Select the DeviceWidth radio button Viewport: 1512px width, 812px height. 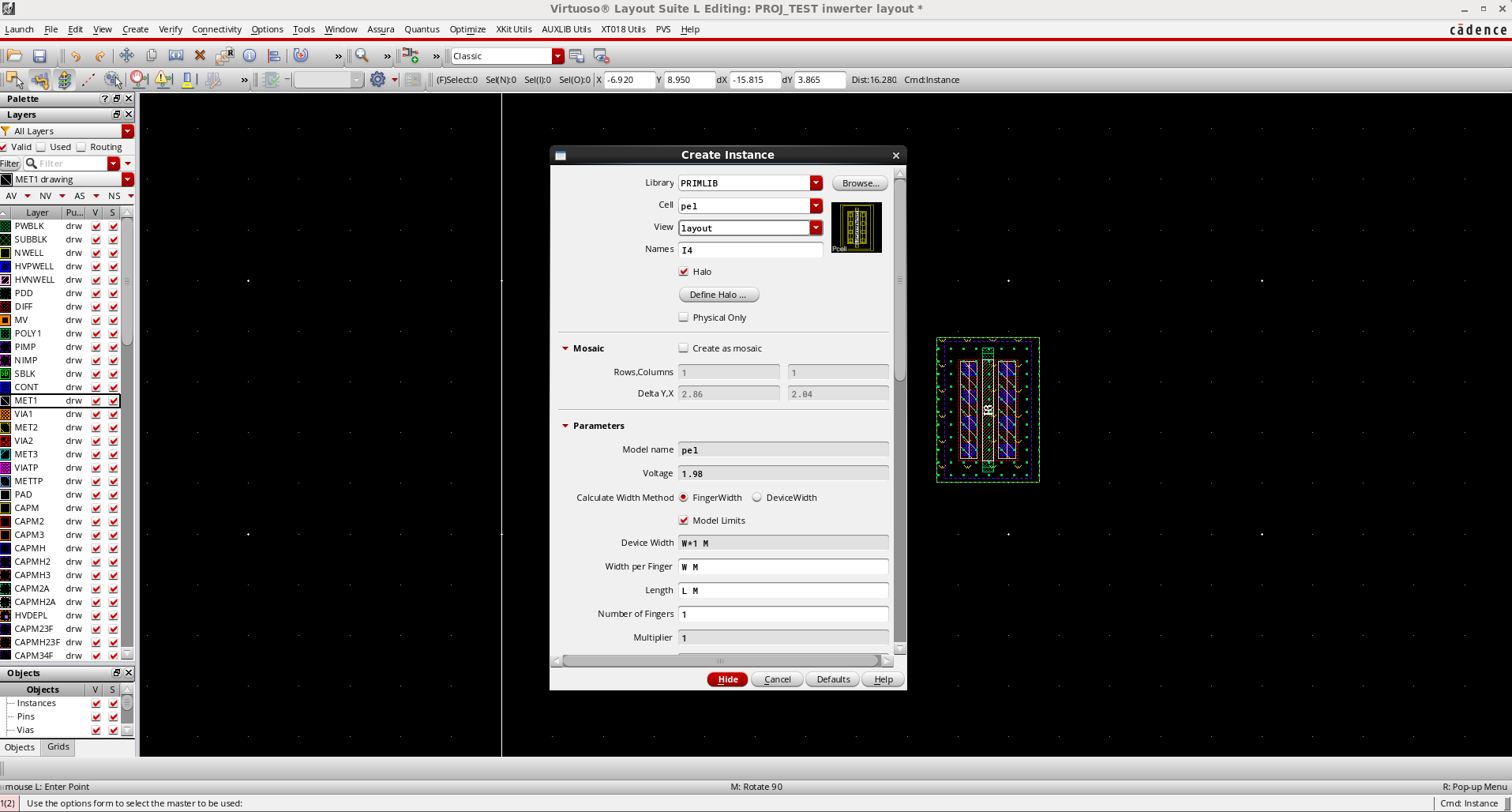click(x=757, y=498)
